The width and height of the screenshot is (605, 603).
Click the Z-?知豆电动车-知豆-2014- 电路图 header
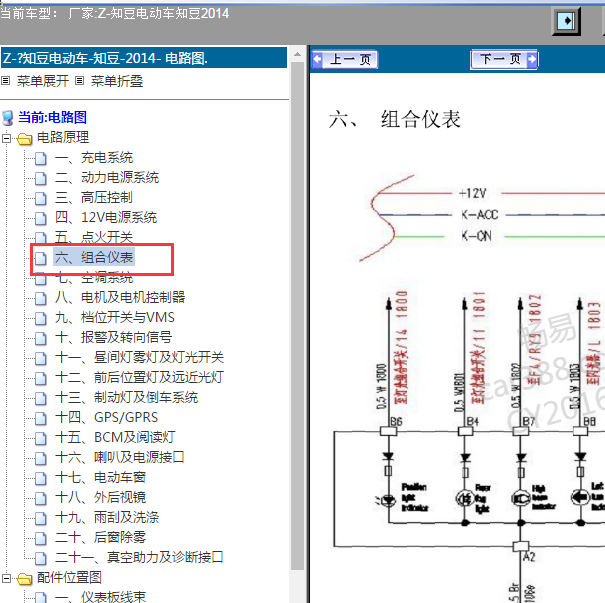(144, 58)
